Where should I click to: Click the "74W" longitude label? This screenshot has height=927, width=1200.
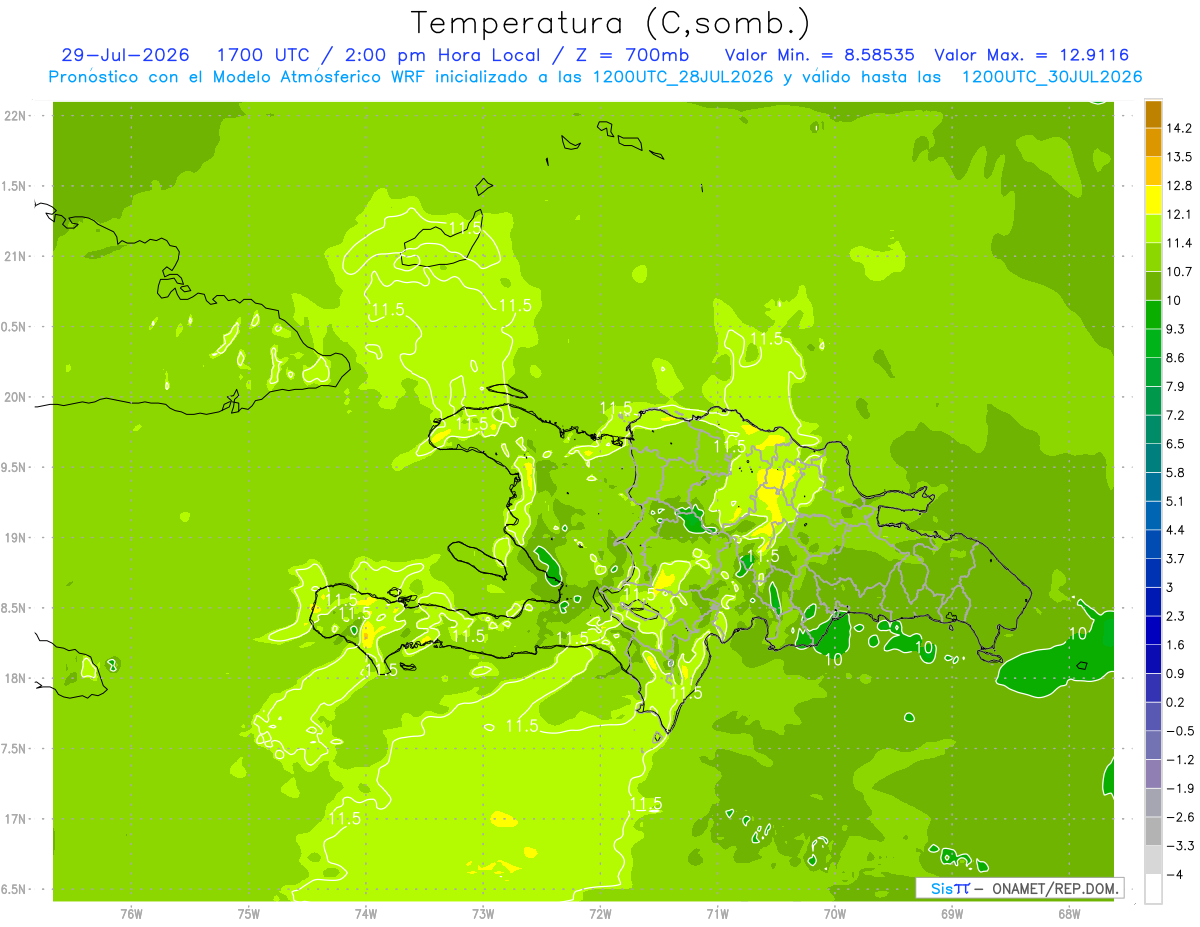coord(366,913)
